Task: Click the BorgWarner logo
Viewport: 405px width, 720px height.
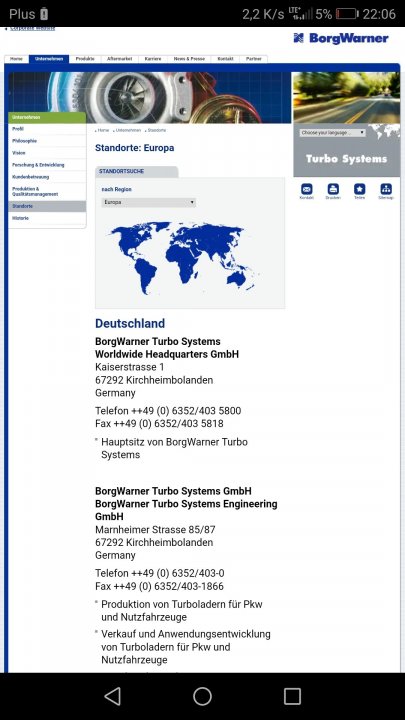Action: (x=341, y=38)
